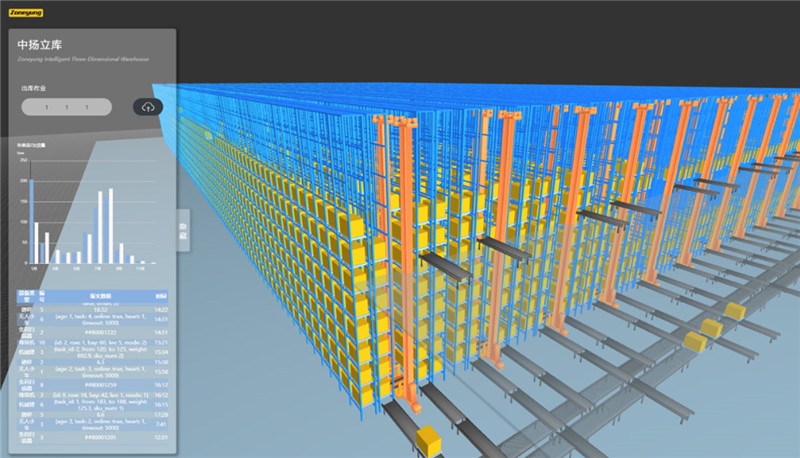Click the 中扬立库 panel title

[x=41, y=45]
